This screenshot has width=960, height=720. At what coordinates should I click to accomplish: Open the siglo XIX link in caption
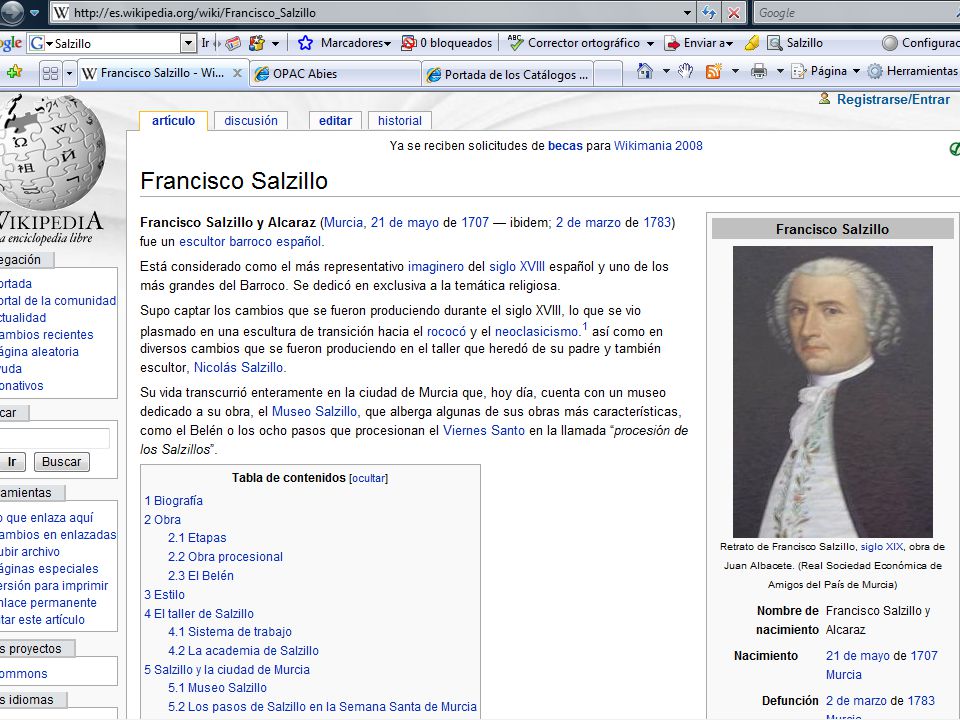(x=882, y=547)
